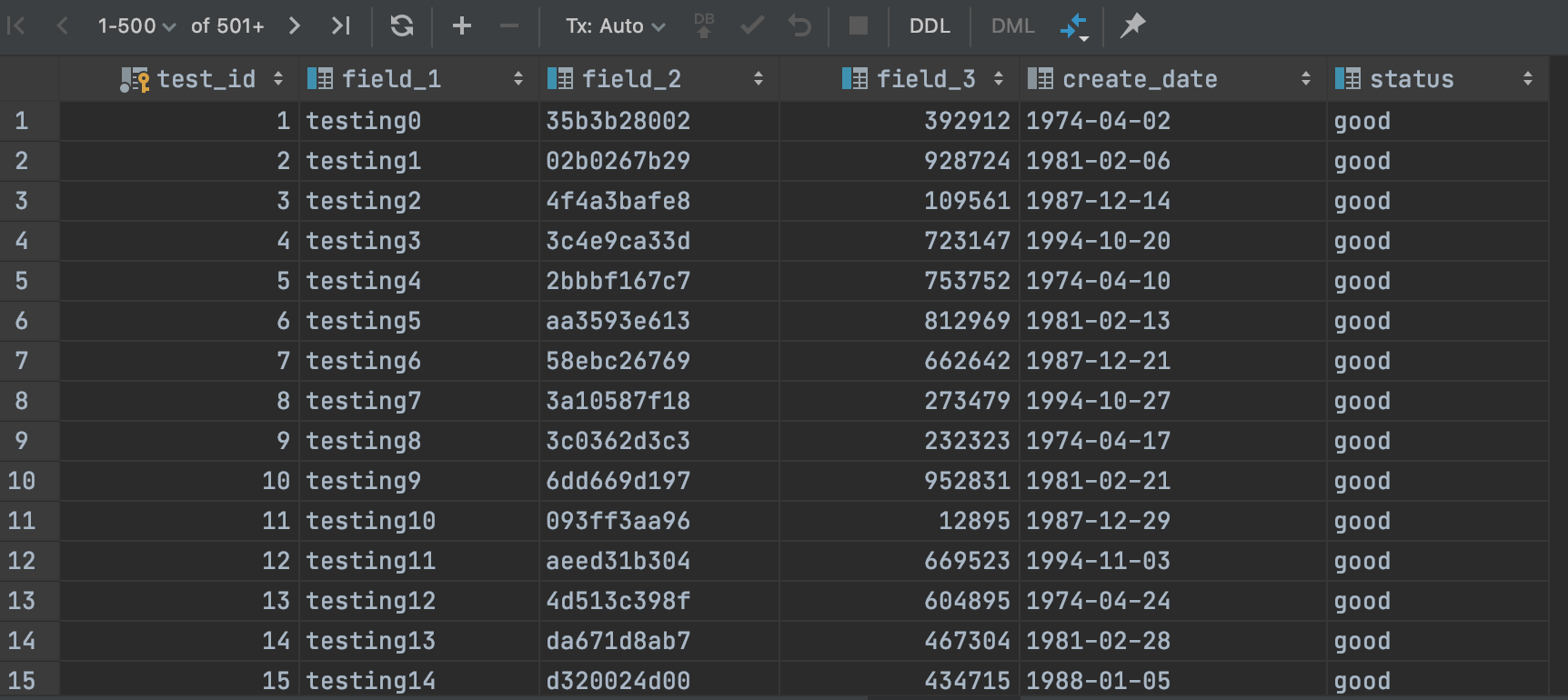Select row number 8 header
This screenshot has height=700, width=1568.
pos(29,401)
